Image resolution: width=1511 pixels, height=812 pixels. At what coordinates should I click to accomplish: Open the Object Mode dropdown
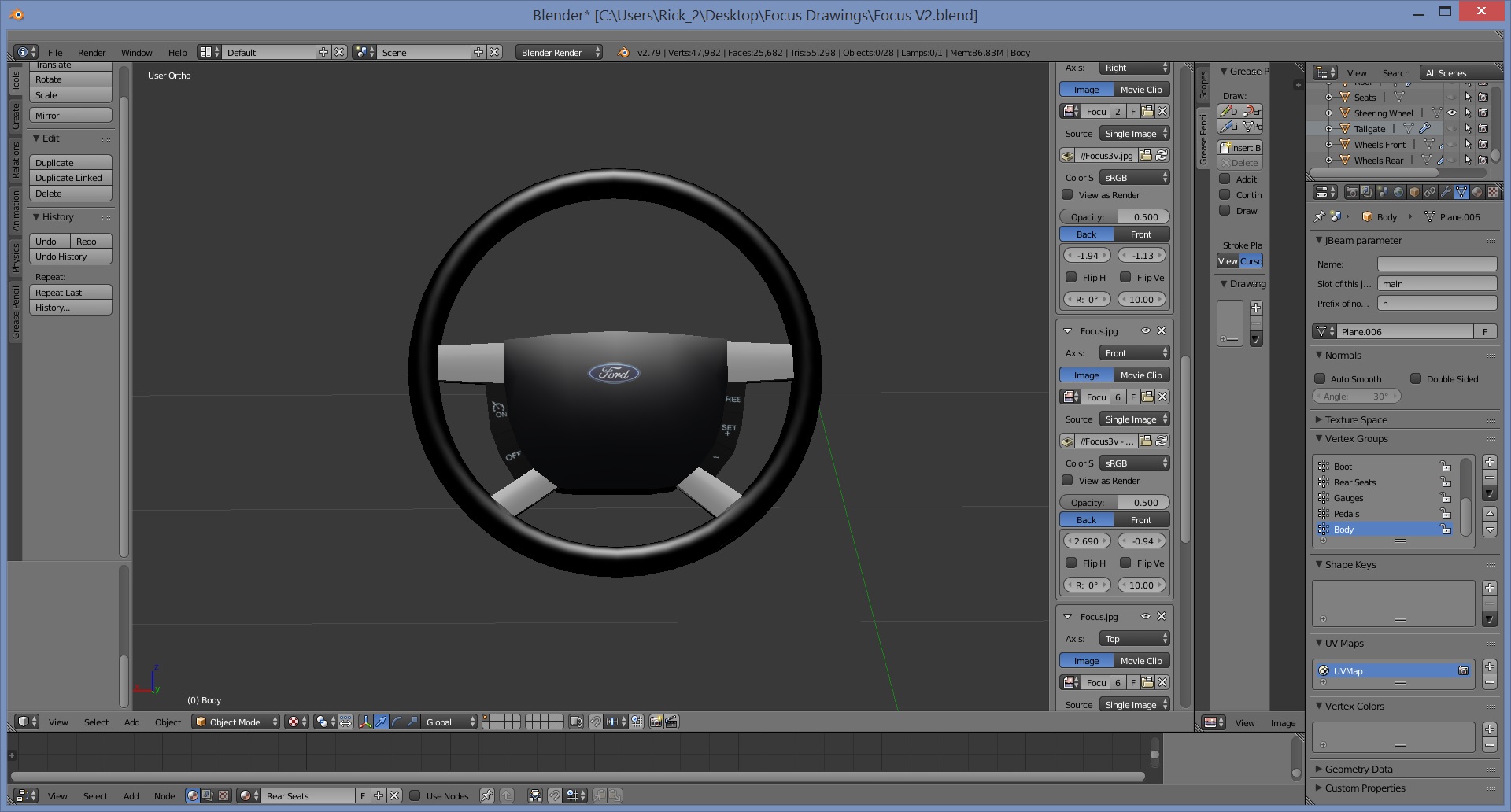[236, 722]
